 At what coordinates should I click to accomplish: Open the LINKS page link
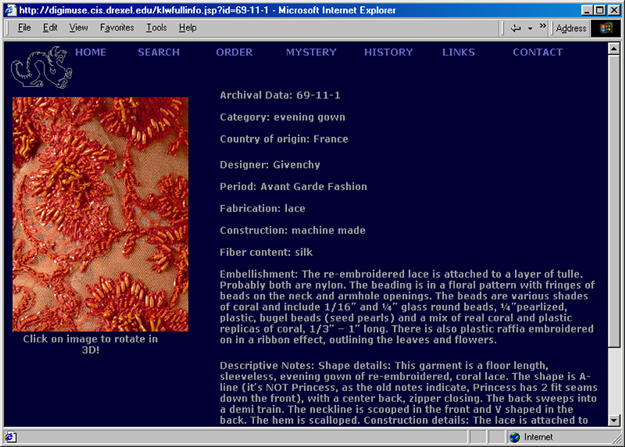(x=458, y=52)
